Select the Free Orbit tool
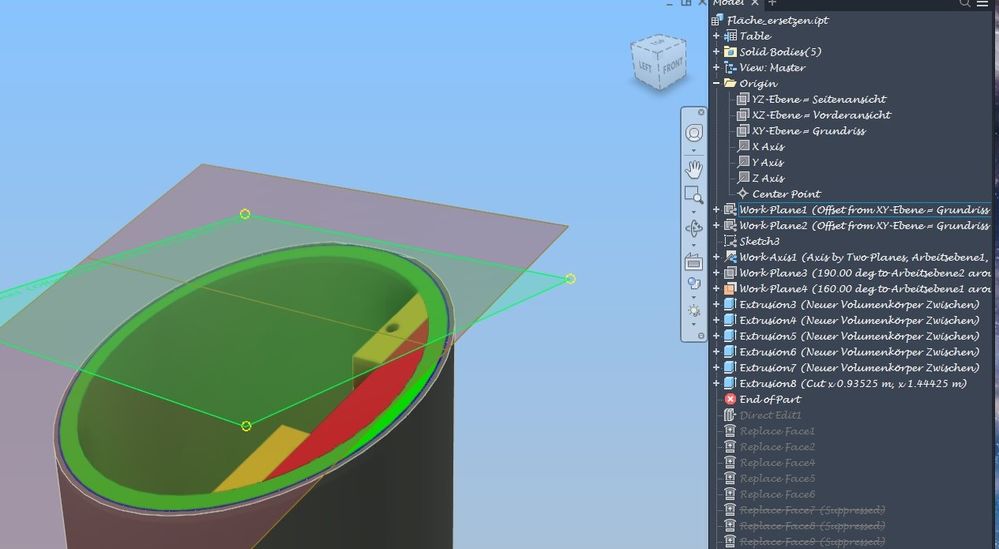Viewport: 999px width, 549px height. click(694, 228)
